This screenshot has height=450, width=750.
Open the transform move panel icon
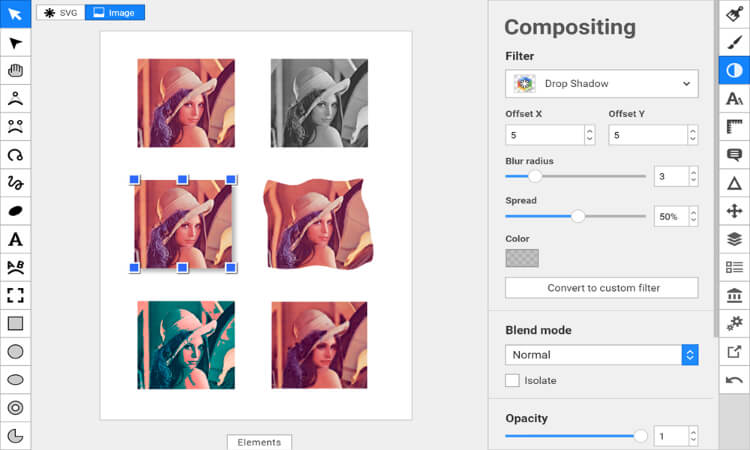733,211
